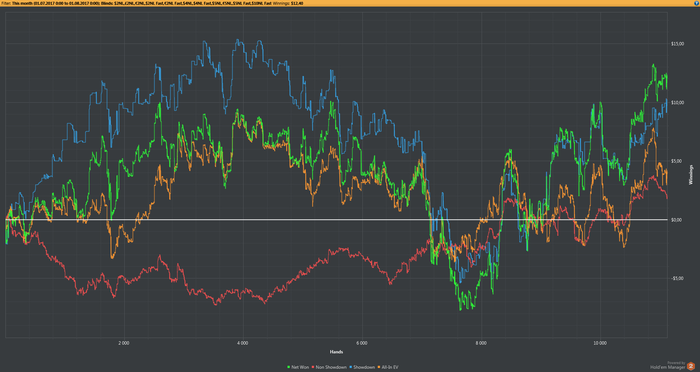700x372 pixels.
Task: Click the Hands axis title
Action: pyautogui.click(x=336, y=352)
